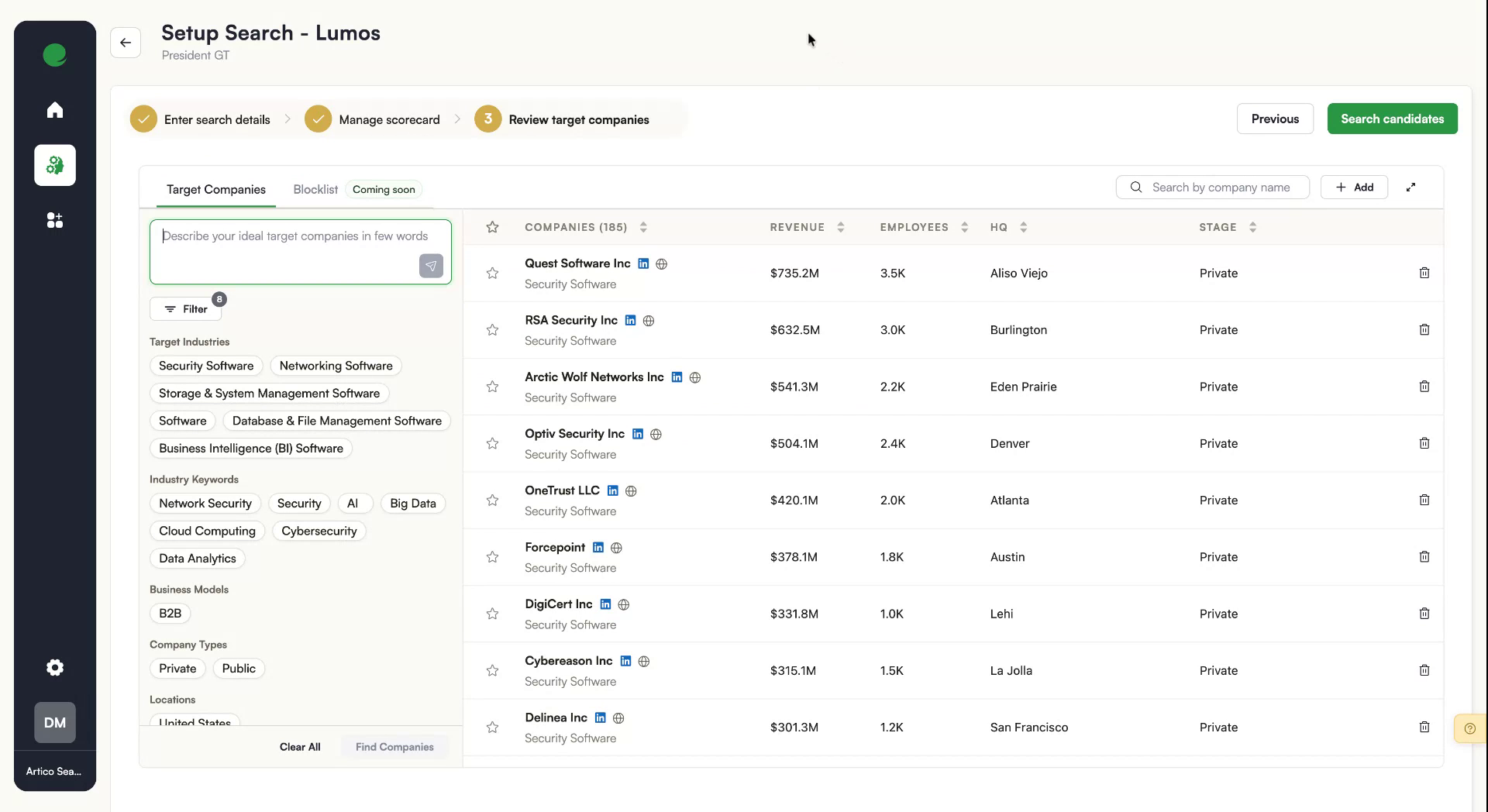The image size is (1488, 812).
Task: Switch to the Blocklist tab
Action: tap(315, 188)
